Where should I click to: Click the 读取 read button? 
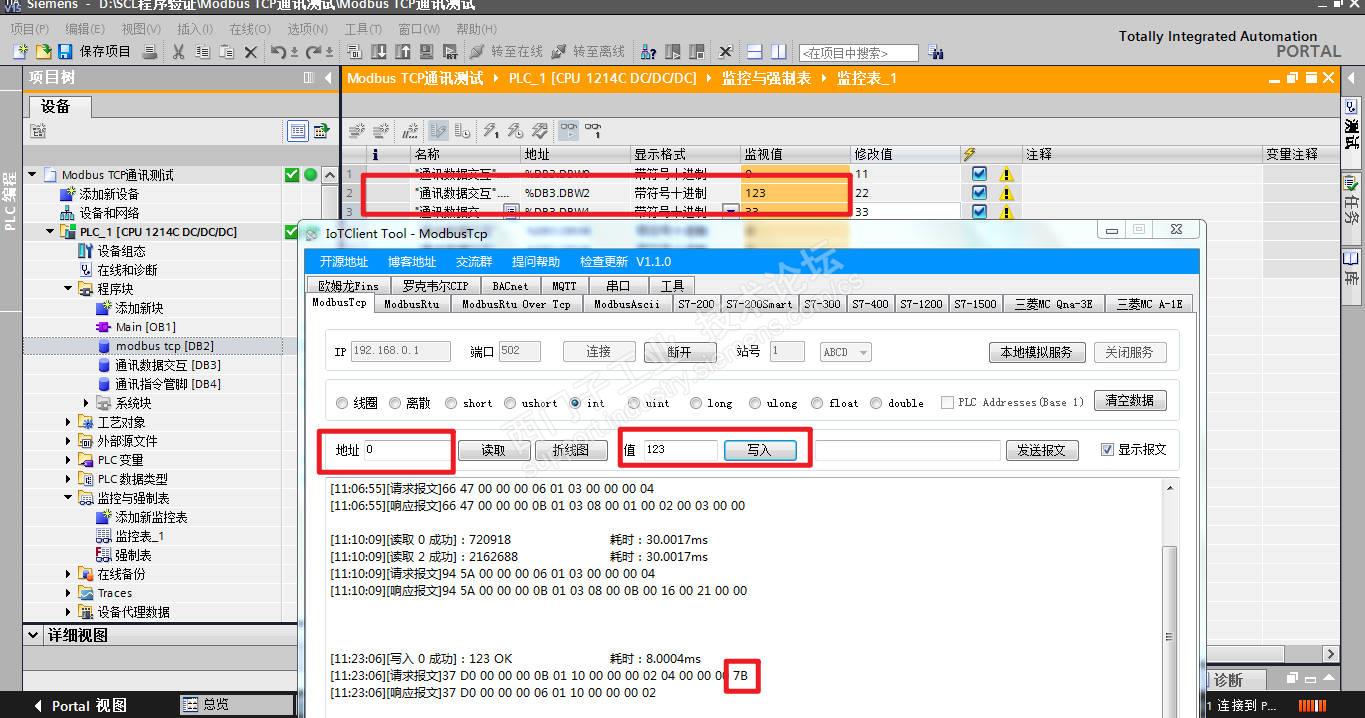point(493,451)
